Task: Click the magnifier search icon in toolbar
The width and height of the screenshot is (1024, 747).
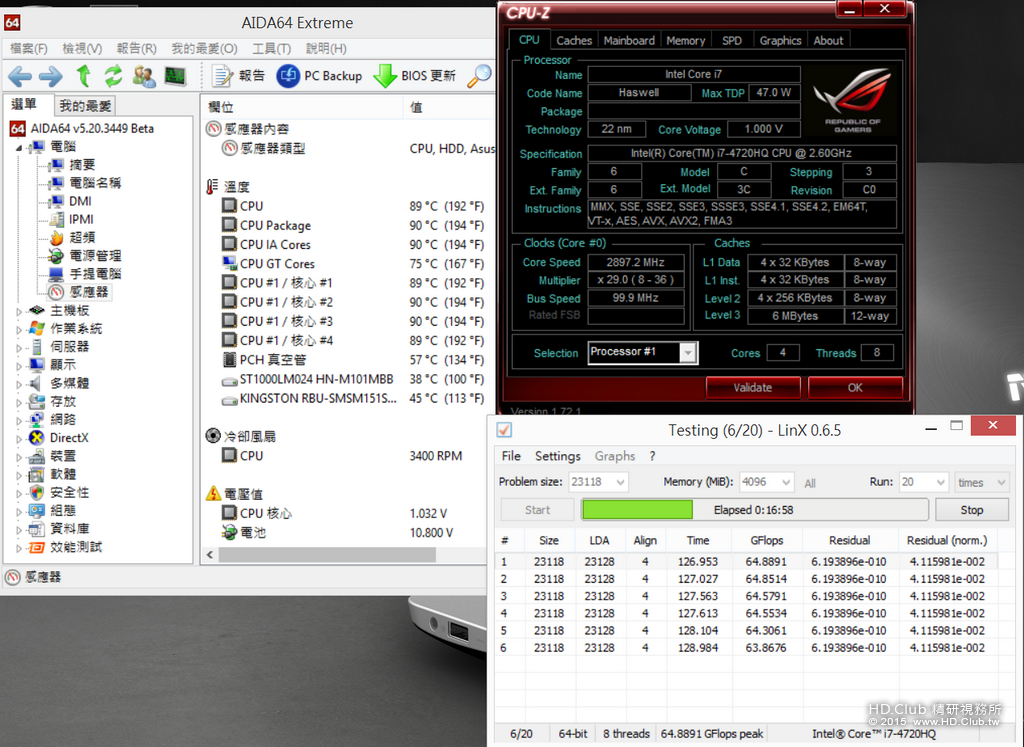Action: pos(479,76)
